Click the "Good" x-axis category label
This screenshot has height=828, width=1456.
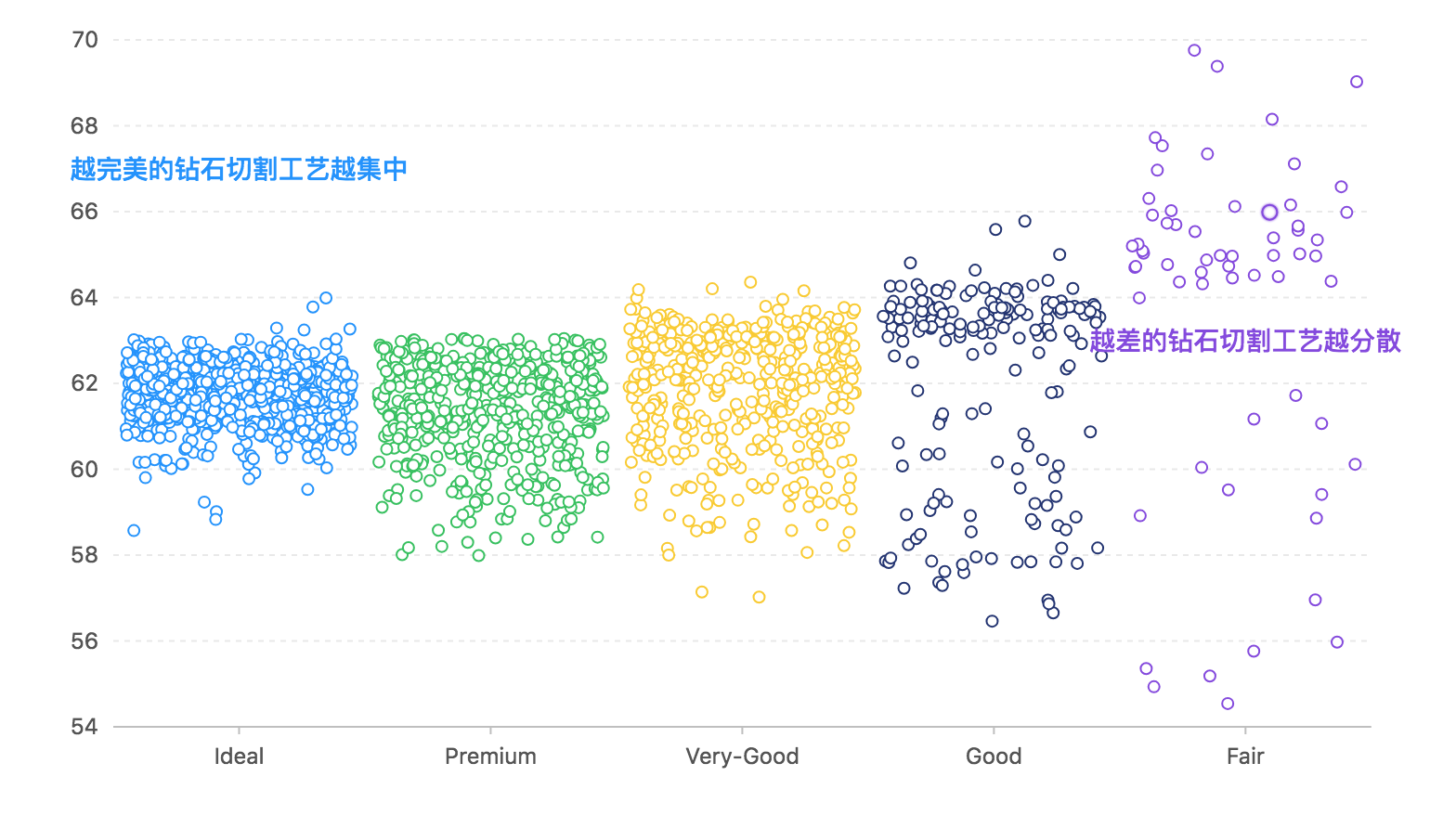[994, 757]
